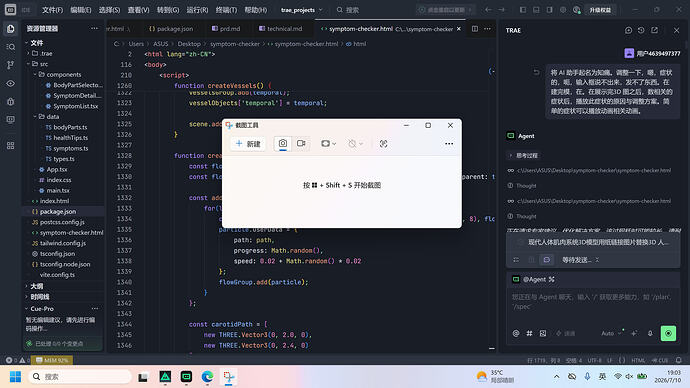This screenshot has width=690, height=388.
Task: Open the Auto model dropdown in chat
Action: click(611, 333)
